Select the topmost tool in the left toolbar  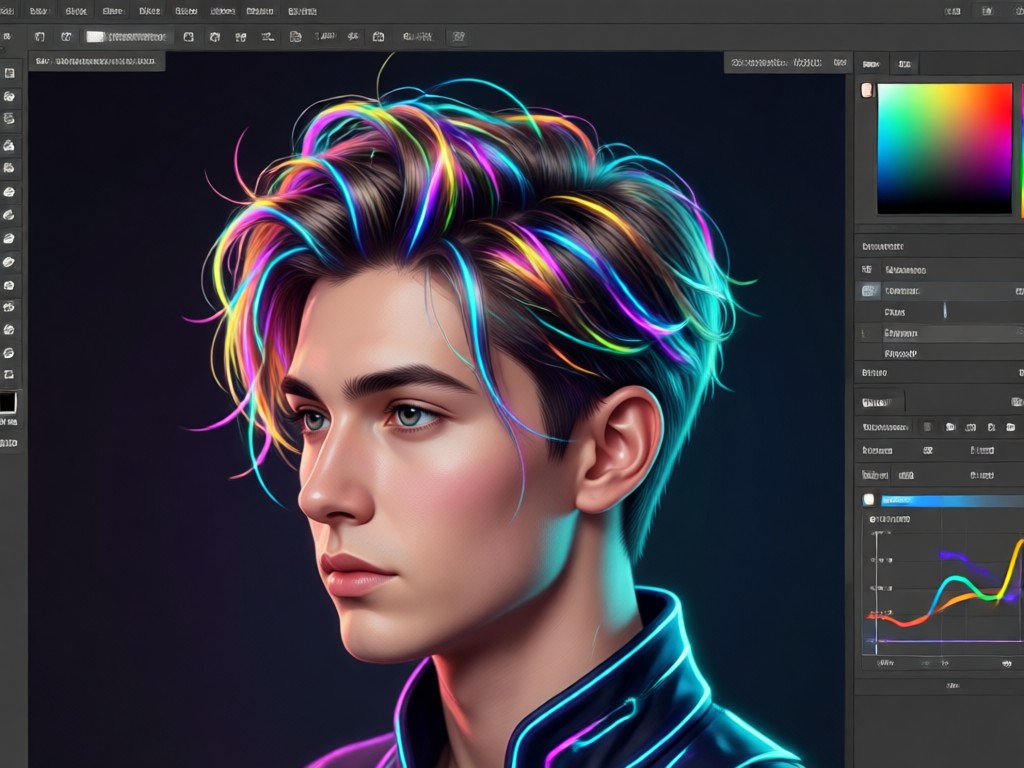point(9,73)
